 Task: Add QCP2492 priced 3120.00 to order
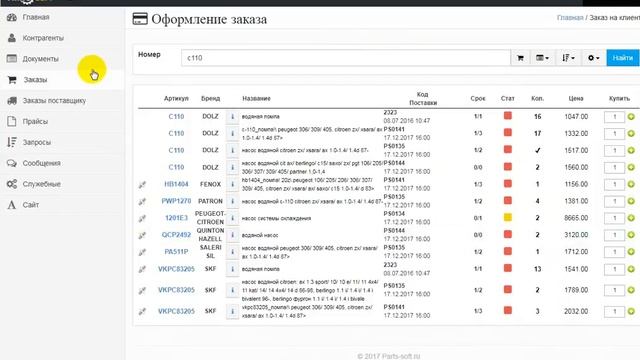(x=631, y=235)
